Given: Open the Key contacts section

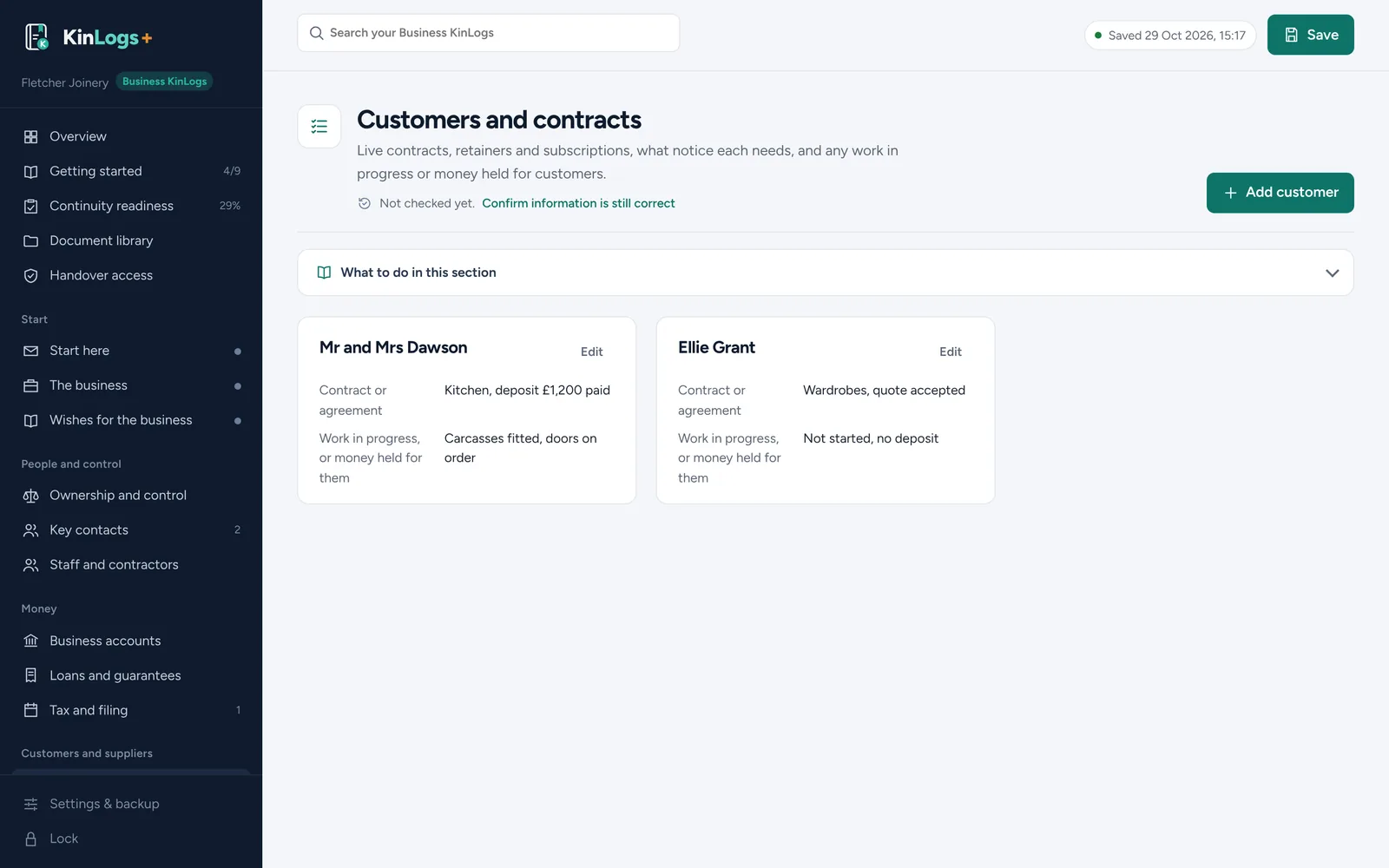Looking at the screenshot, I should (x=131, y=530).
